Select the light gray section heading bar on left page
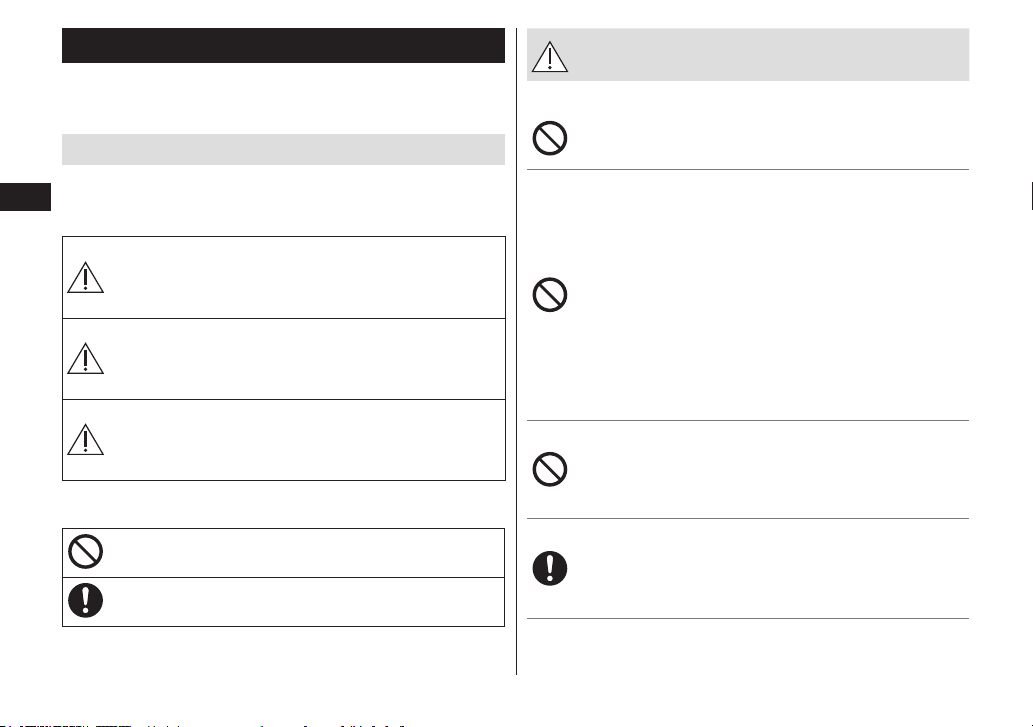 click(283, 149)
